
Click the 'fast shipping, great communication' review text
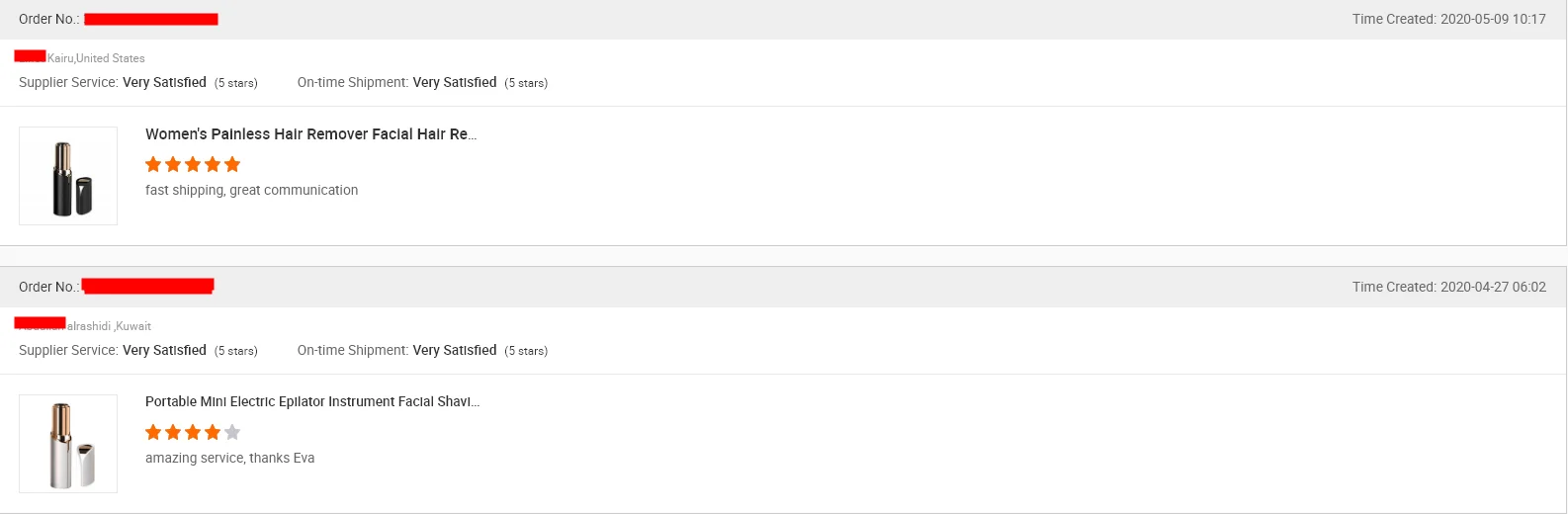pos(251,191)
